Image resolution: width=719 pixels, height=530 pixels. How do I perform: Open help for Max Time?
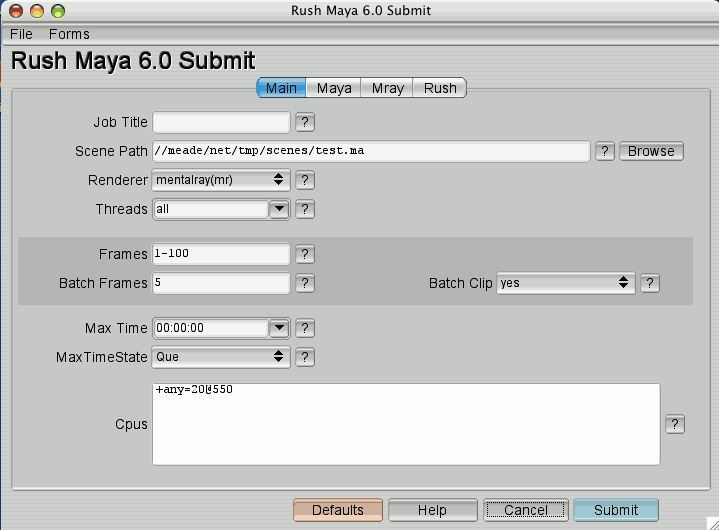click(x=305, y=328)
